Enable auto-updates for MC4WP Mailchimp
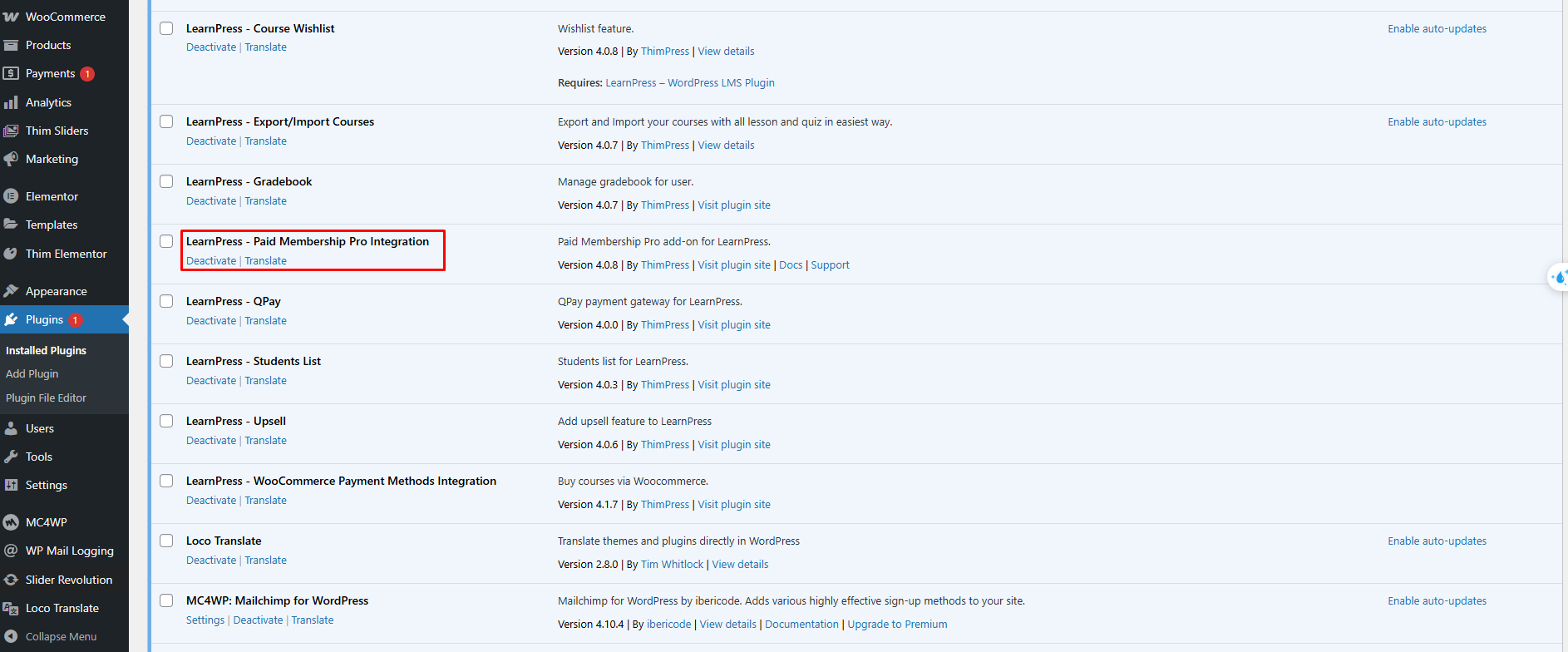The image size is (1568, 652). pos(1437,600)
